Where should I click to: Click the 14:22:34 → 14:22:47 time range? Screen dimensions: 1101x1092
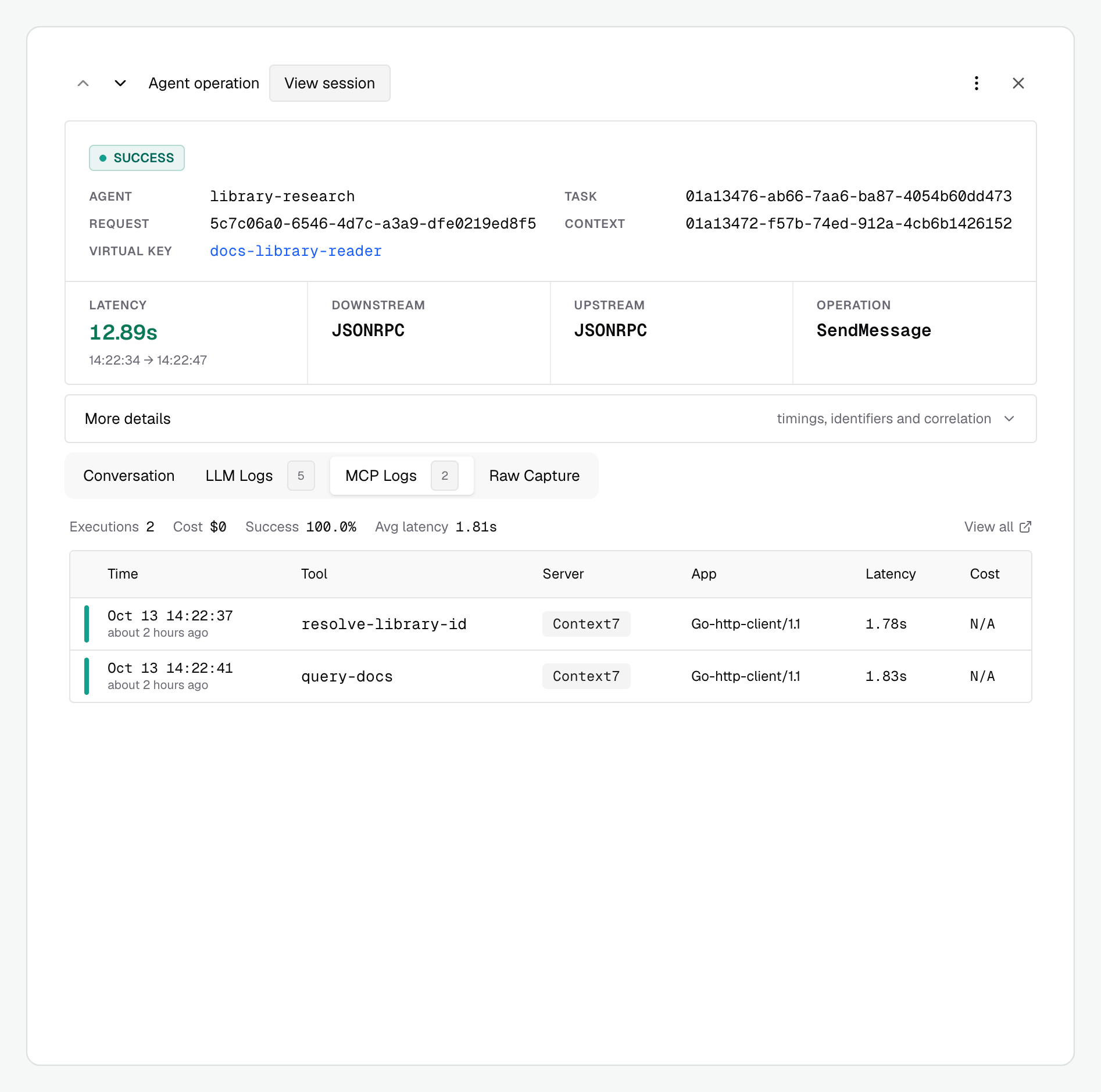148,361
